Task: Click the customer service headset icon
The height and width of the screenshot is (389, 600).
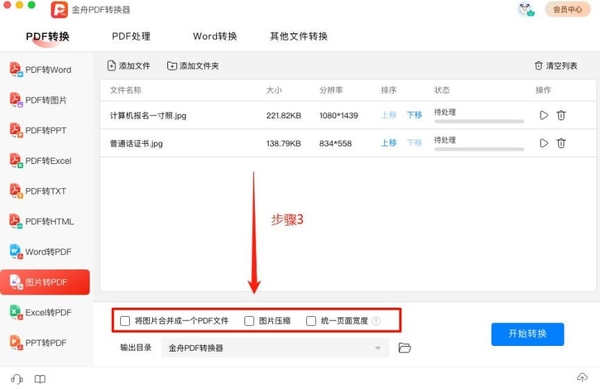Action: 17,379
